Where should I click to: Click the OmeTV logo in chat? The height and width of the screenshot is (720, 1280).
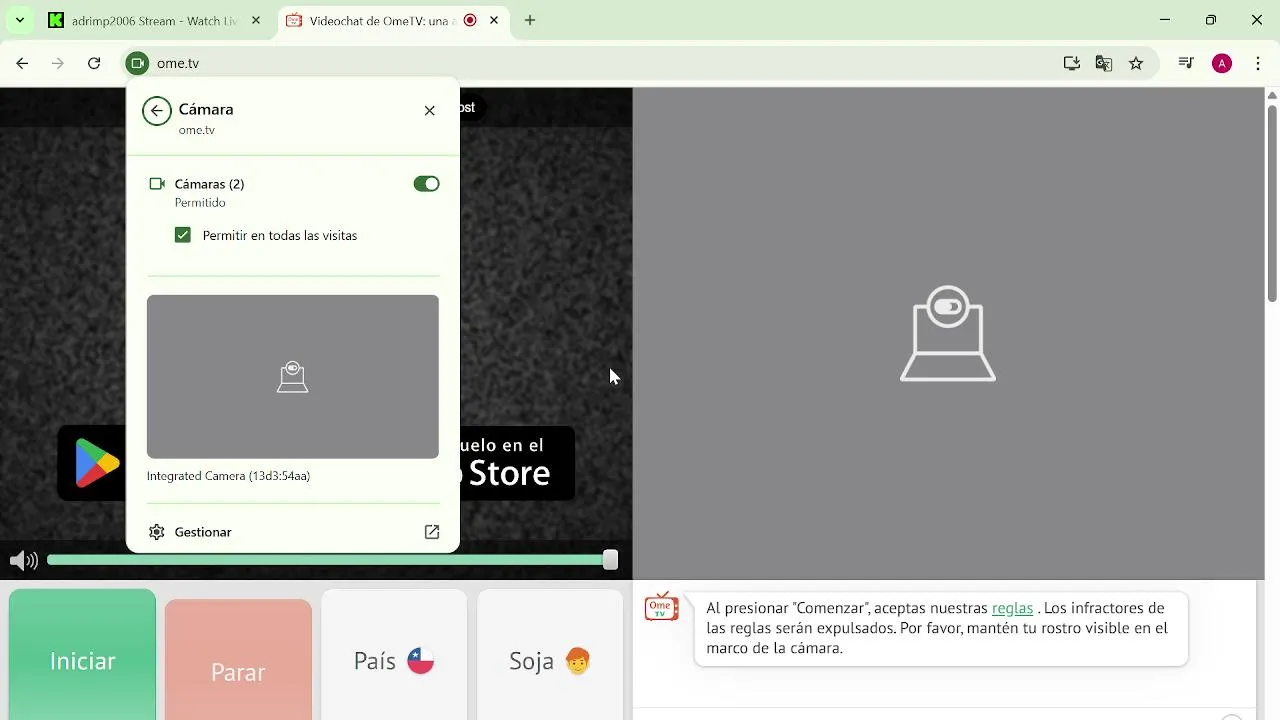(661, 606)
